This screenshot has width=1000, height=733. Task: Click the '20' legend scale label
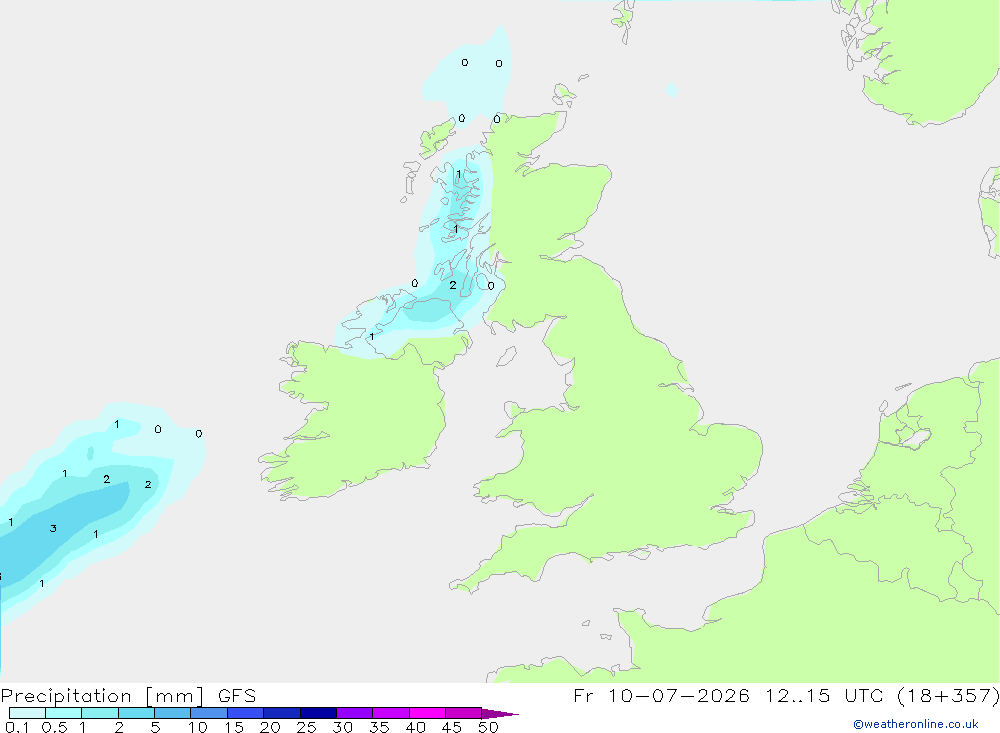pos(270,727)
